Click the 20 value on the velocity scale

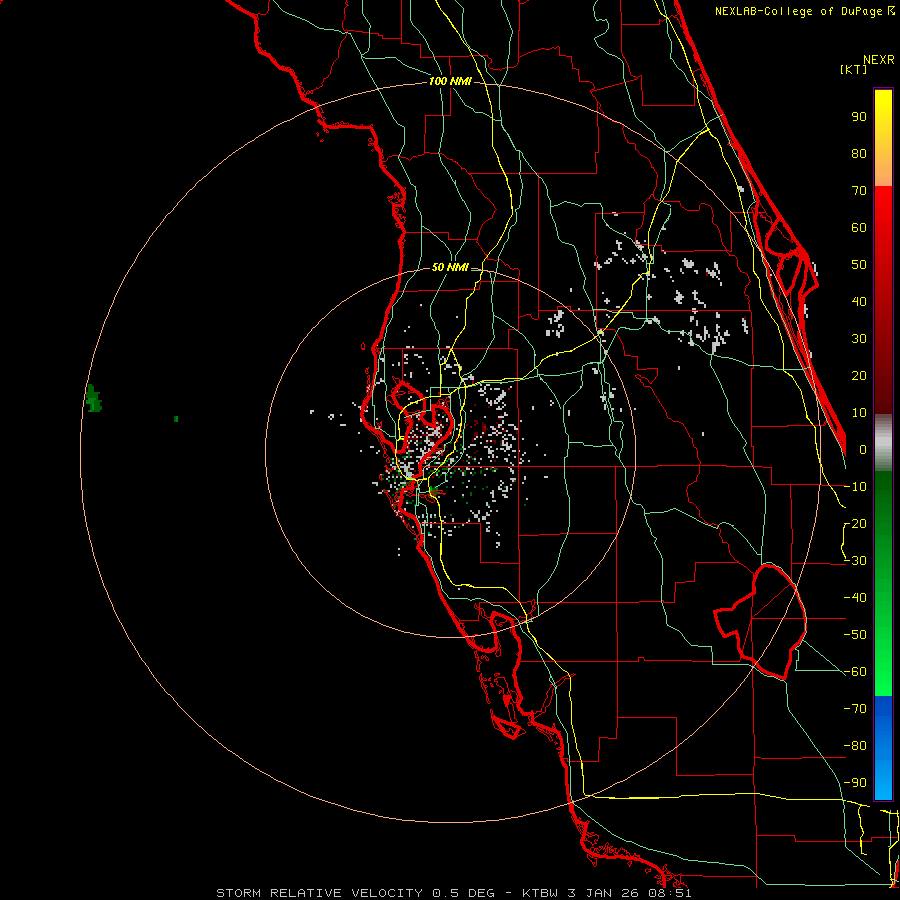(859, 376)
